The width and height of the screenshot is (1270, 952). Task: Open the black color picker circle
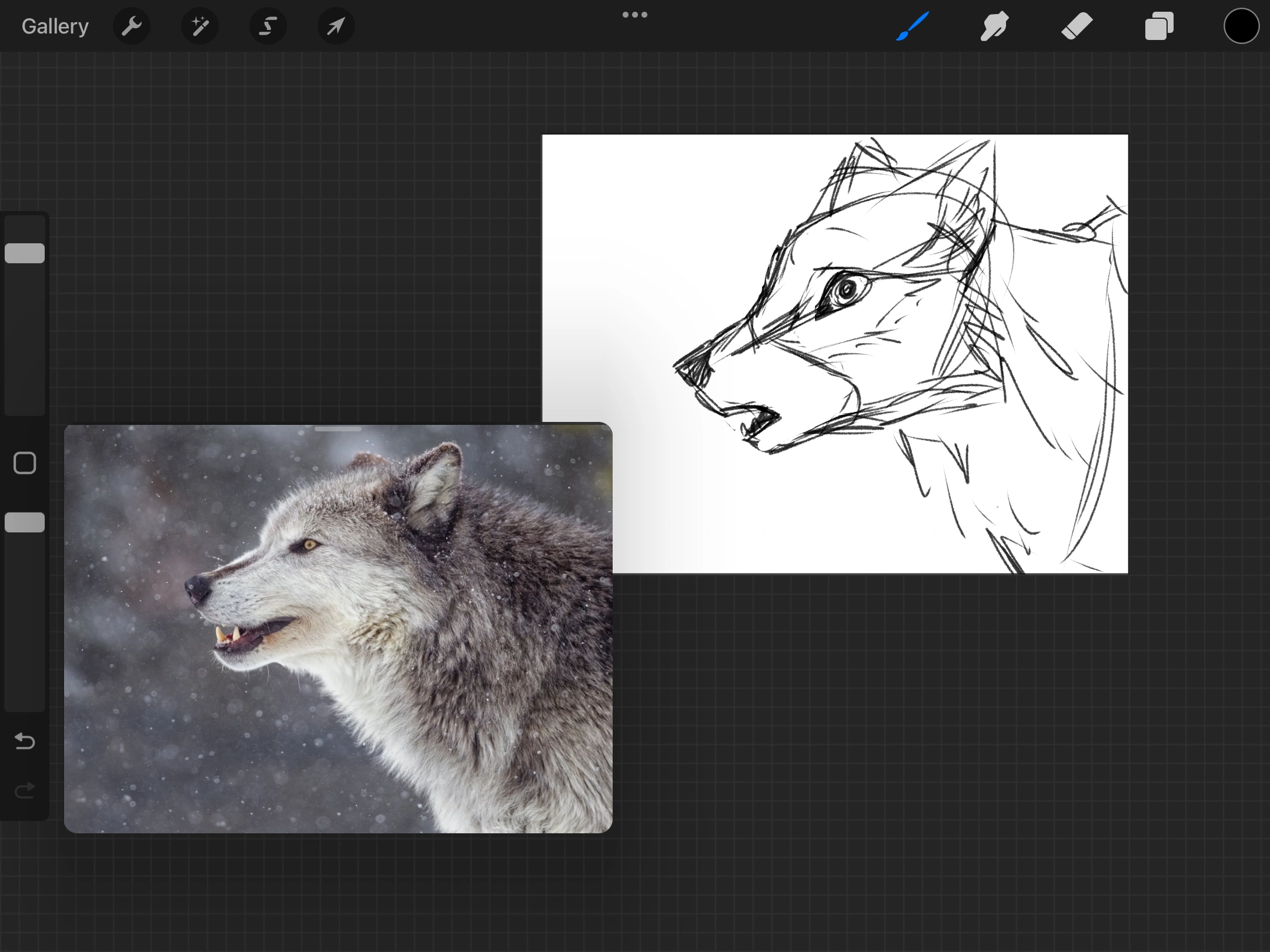pyautogui.click(x=1241, y=26)
